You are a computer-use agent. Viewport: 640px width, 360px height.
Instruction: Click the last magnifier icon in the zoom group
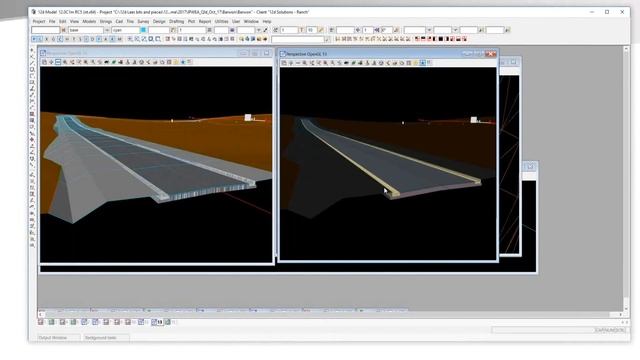click(x=158, y=39)
